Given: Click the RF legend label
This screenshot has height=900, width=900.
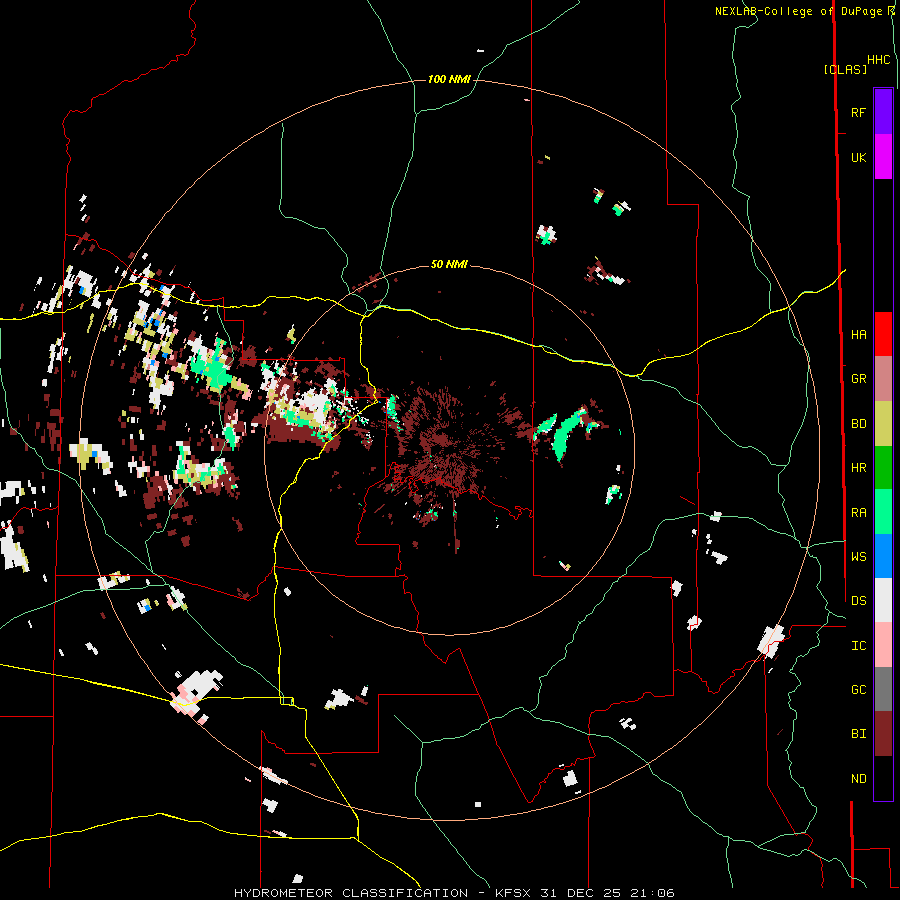Looking at the screenshot, I should pos(858,112).
